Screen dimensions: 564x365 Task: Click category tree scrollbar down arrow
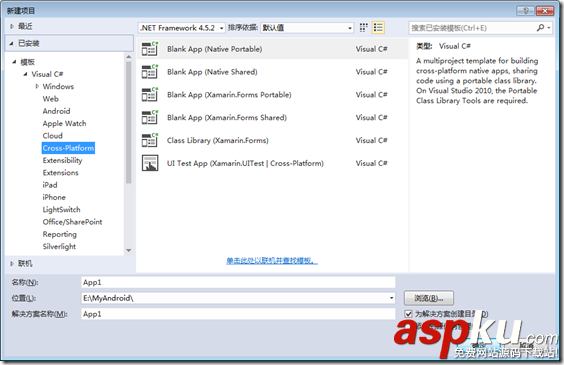129,251
